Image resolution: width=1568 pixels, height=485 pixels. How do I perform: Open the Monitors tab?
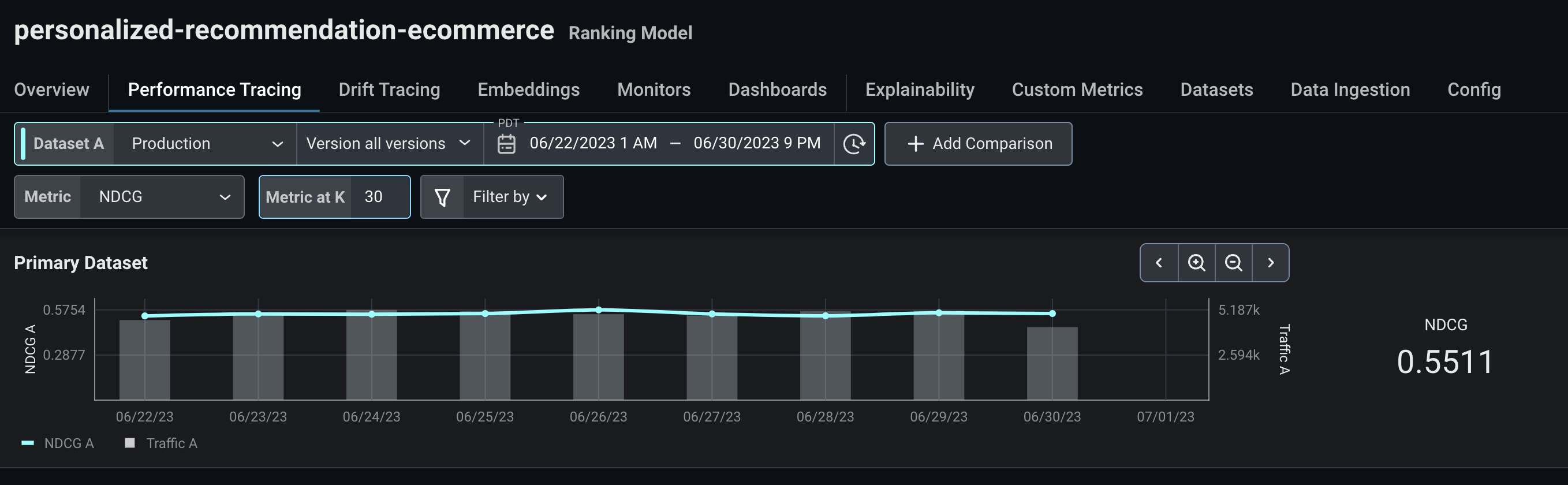coord(654,90)
